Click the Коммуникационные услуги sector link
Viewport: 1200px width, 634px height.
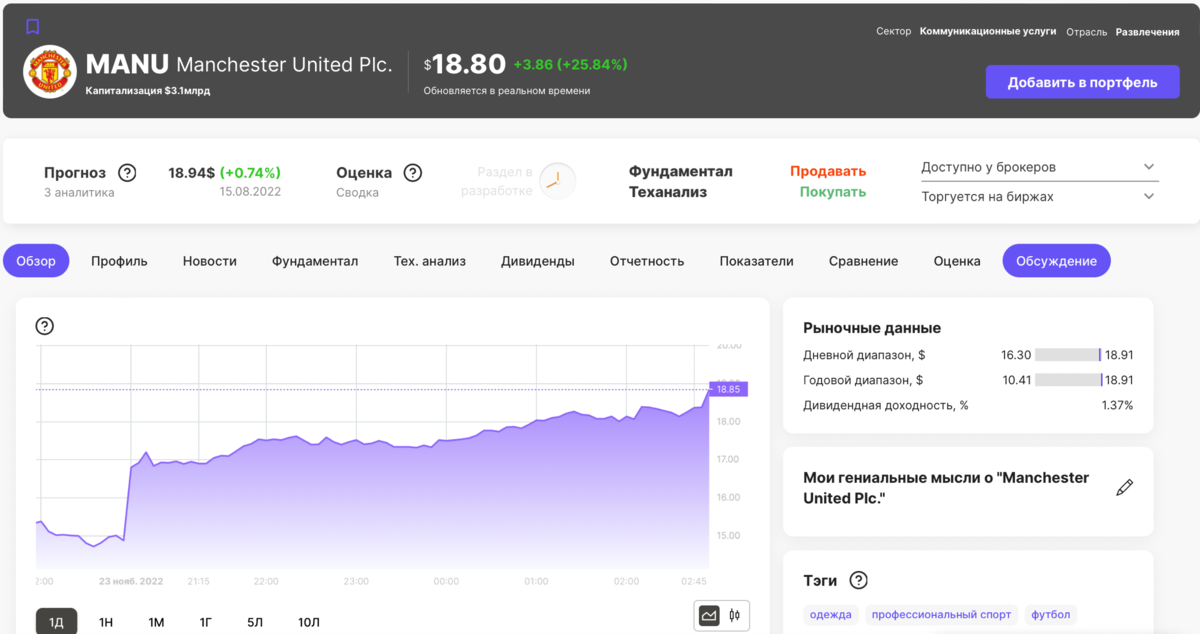pos(988,31)
